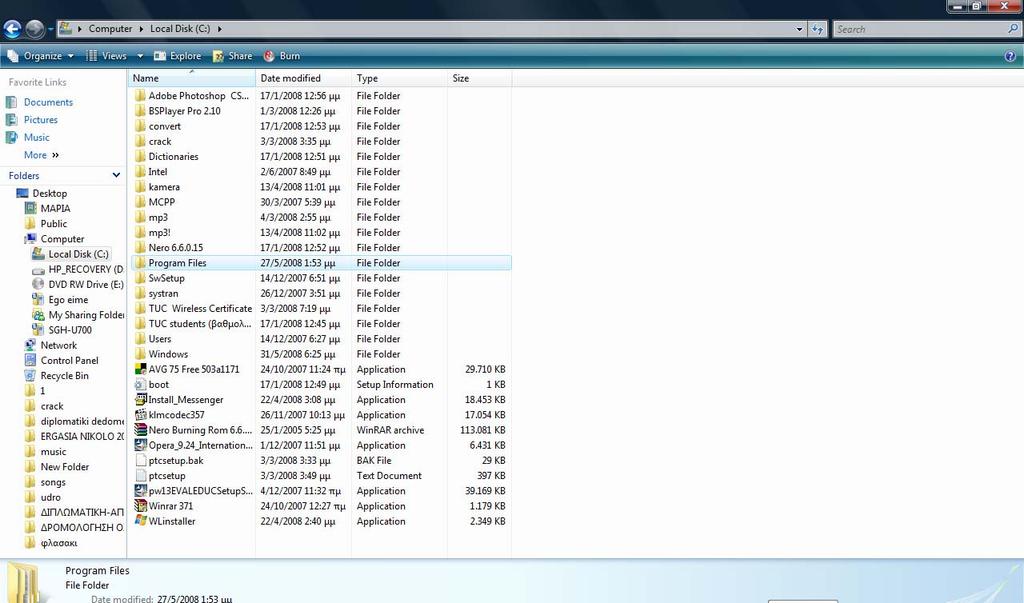Image resolution: width=1024 pixels, height=603 pixels.
Task: Click the Winrar 371 application icon
Action: pos(140,506)
